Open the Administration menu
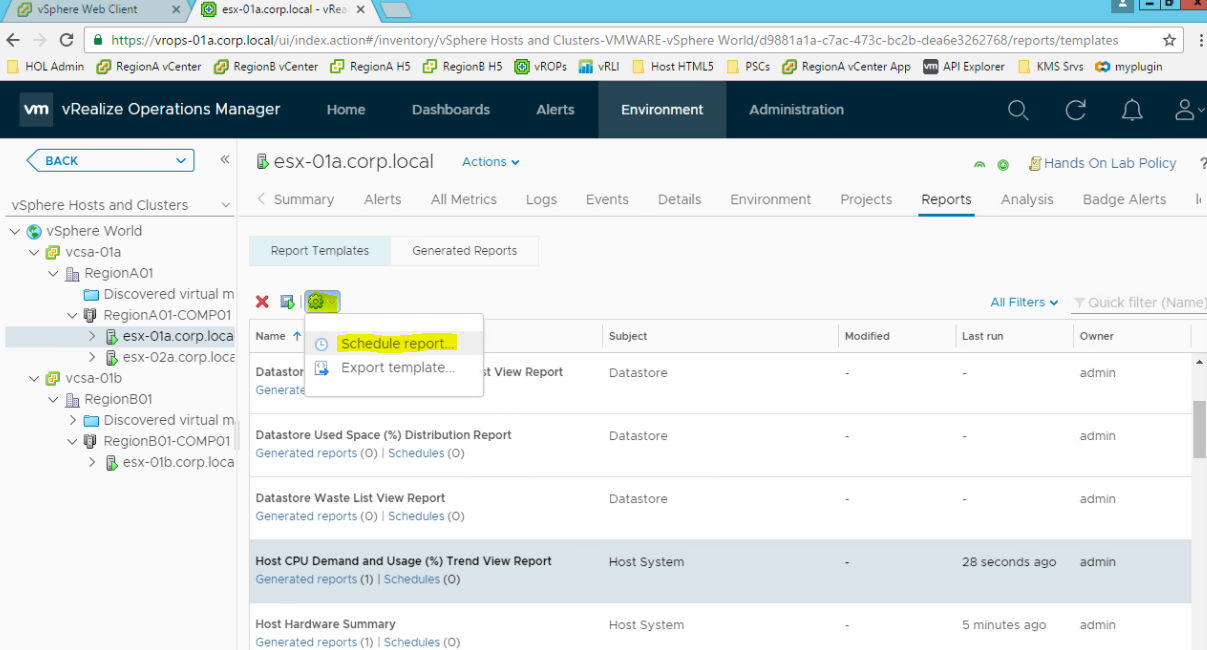Image resolution: width=1207 pixels, height=650 pixels. (x=796, y=110)
